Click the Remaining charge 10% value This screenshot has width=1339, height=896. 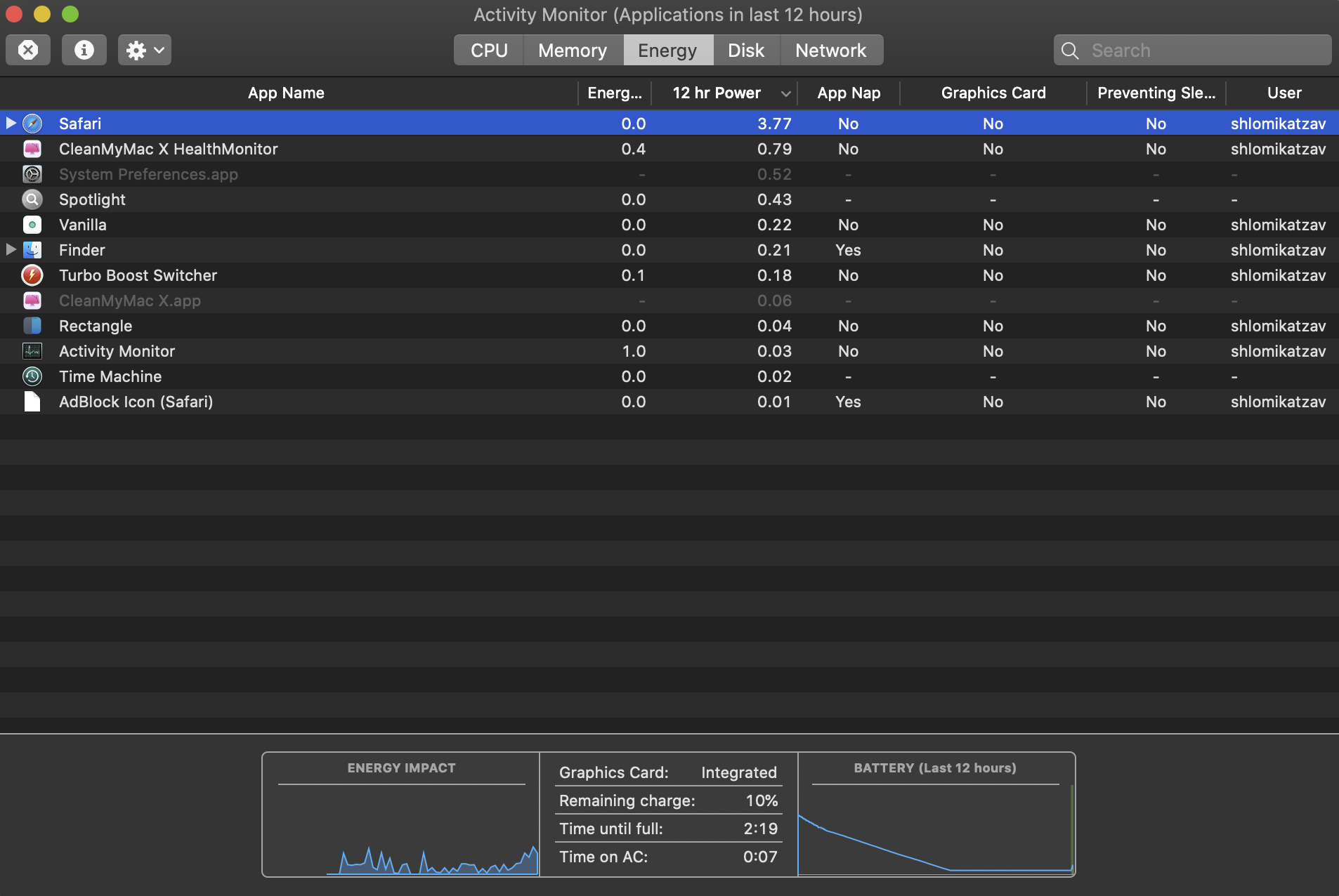tap(762, 801)
